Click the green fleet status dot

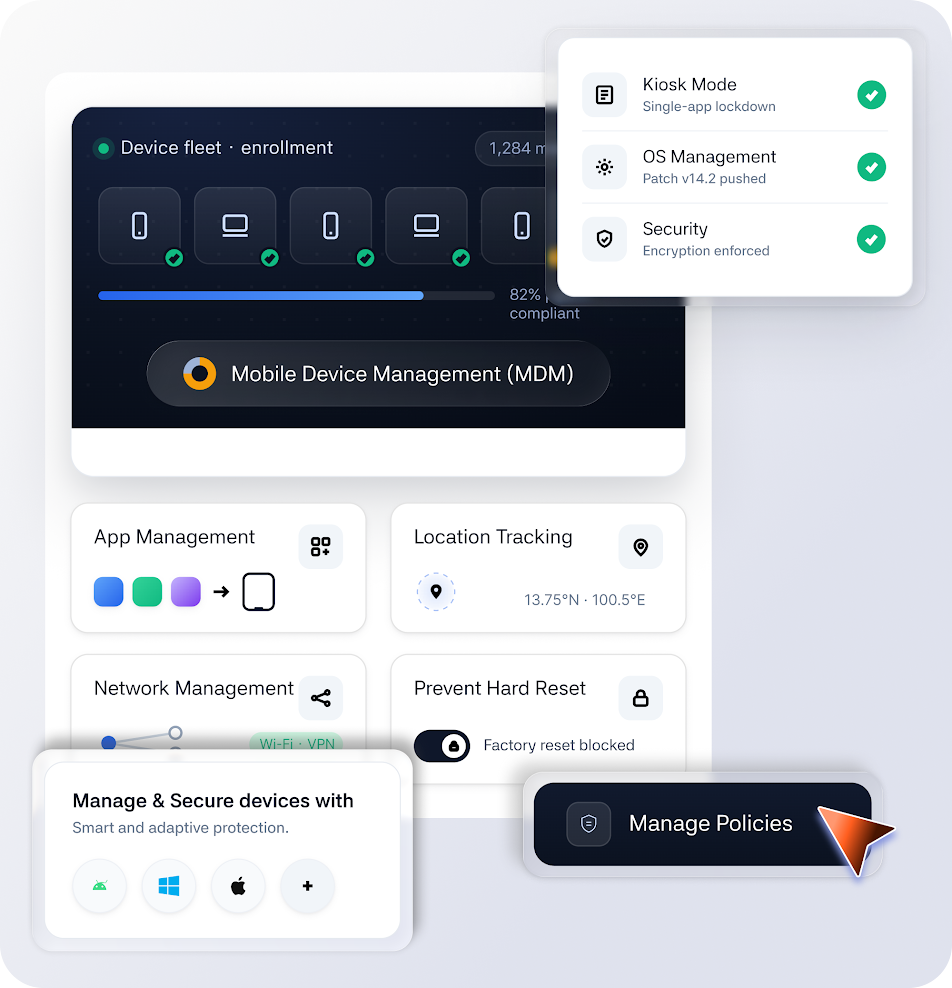coord(103,148)
